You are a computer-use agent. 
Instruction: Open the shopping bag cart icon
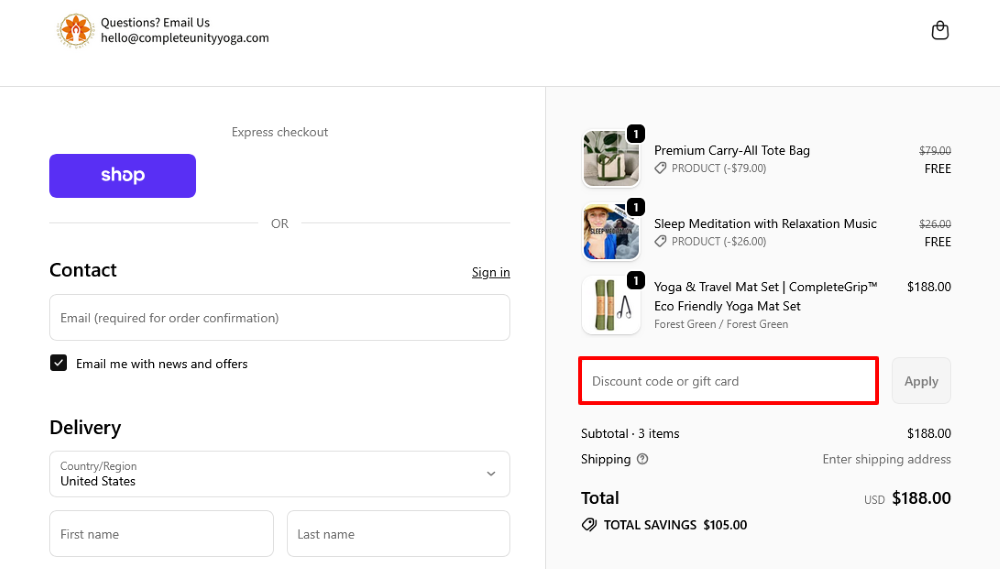(939, 30)
